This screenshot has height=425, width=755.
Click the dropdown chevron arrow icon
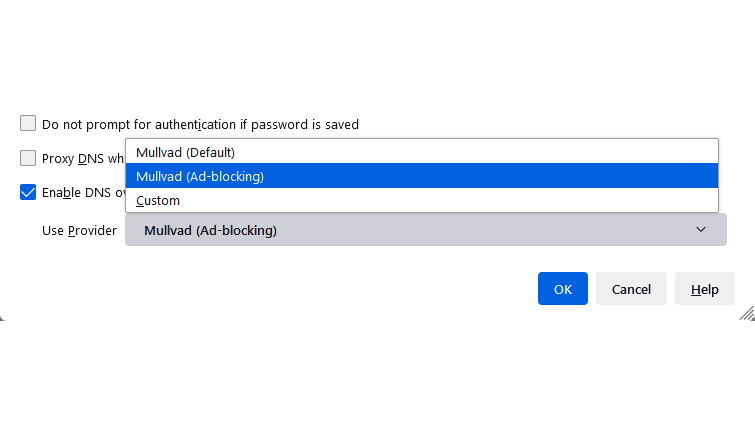700,230
